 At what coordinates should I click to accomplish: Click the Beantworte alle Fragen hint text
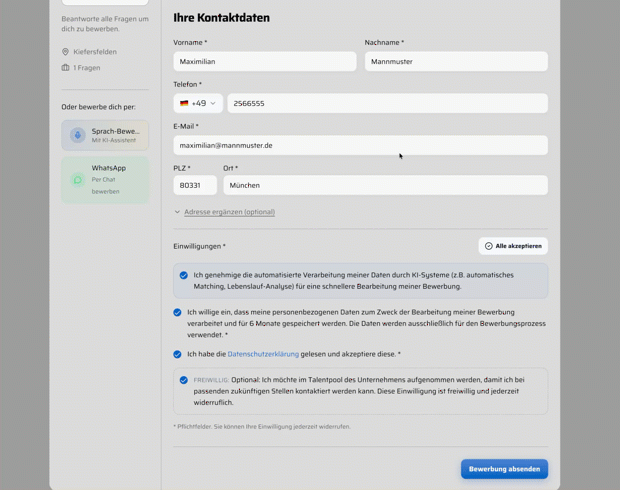coord(105,24)
